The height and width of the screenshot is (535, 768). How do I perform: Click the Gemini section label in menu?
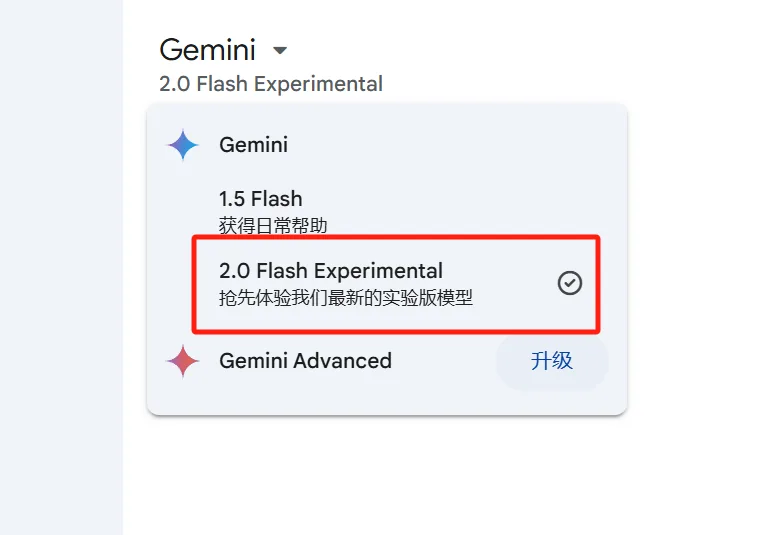pos(253,145)
